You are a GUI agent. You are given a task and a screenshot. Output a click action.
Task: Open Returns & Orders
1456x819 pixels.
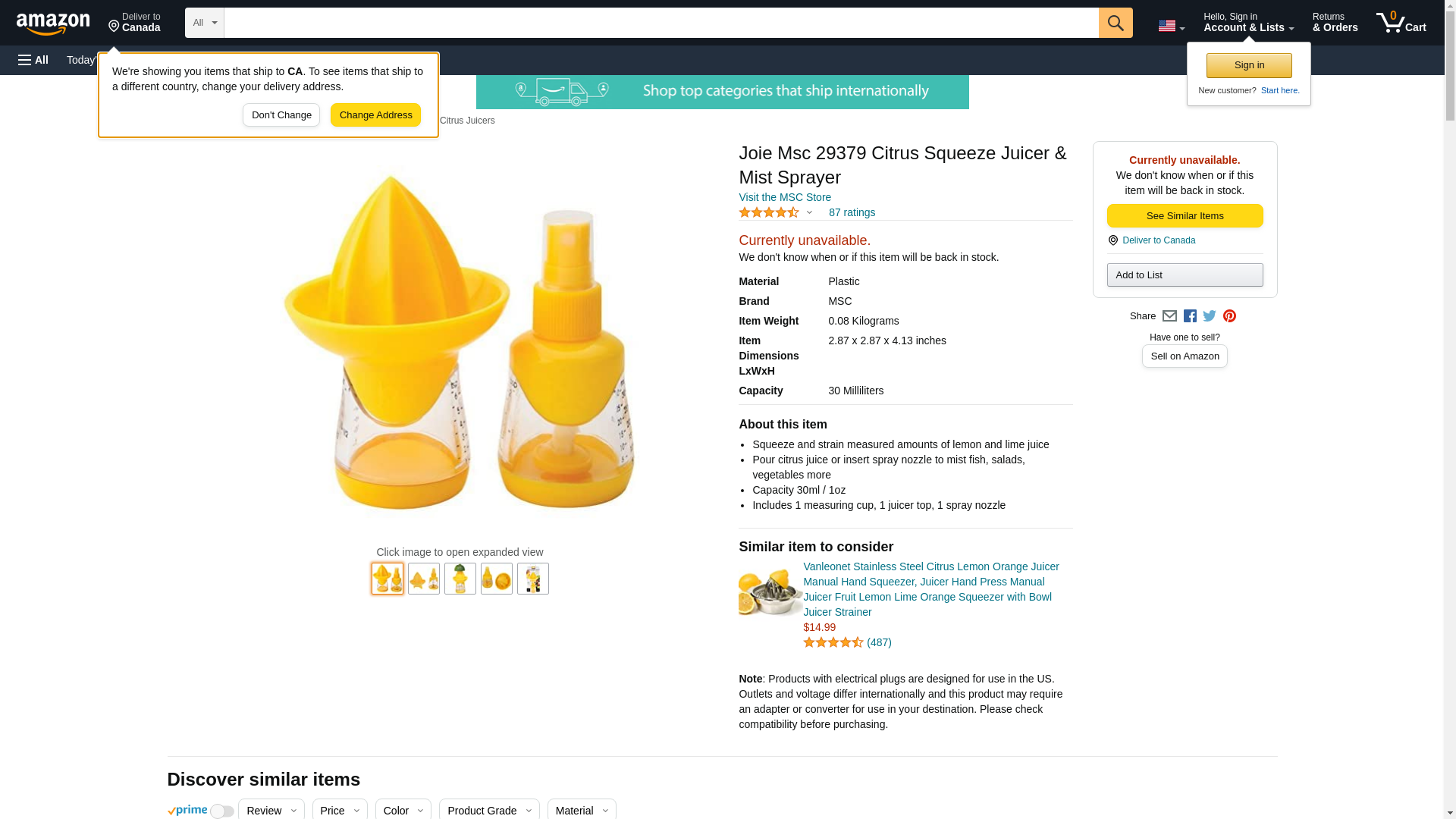pyautogui.click(x=1335, y=23)
